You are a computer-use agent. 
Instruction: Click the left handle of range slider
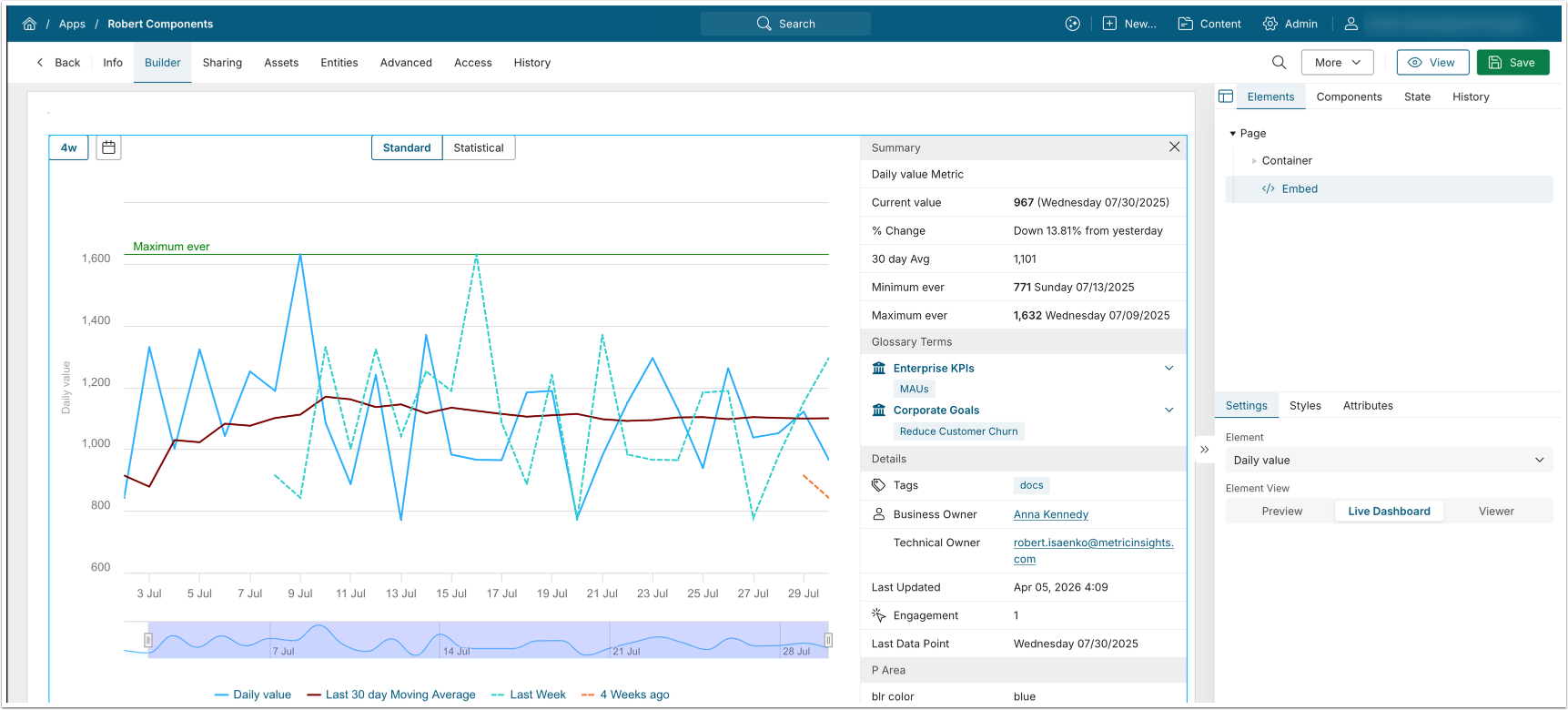[147, 640]
